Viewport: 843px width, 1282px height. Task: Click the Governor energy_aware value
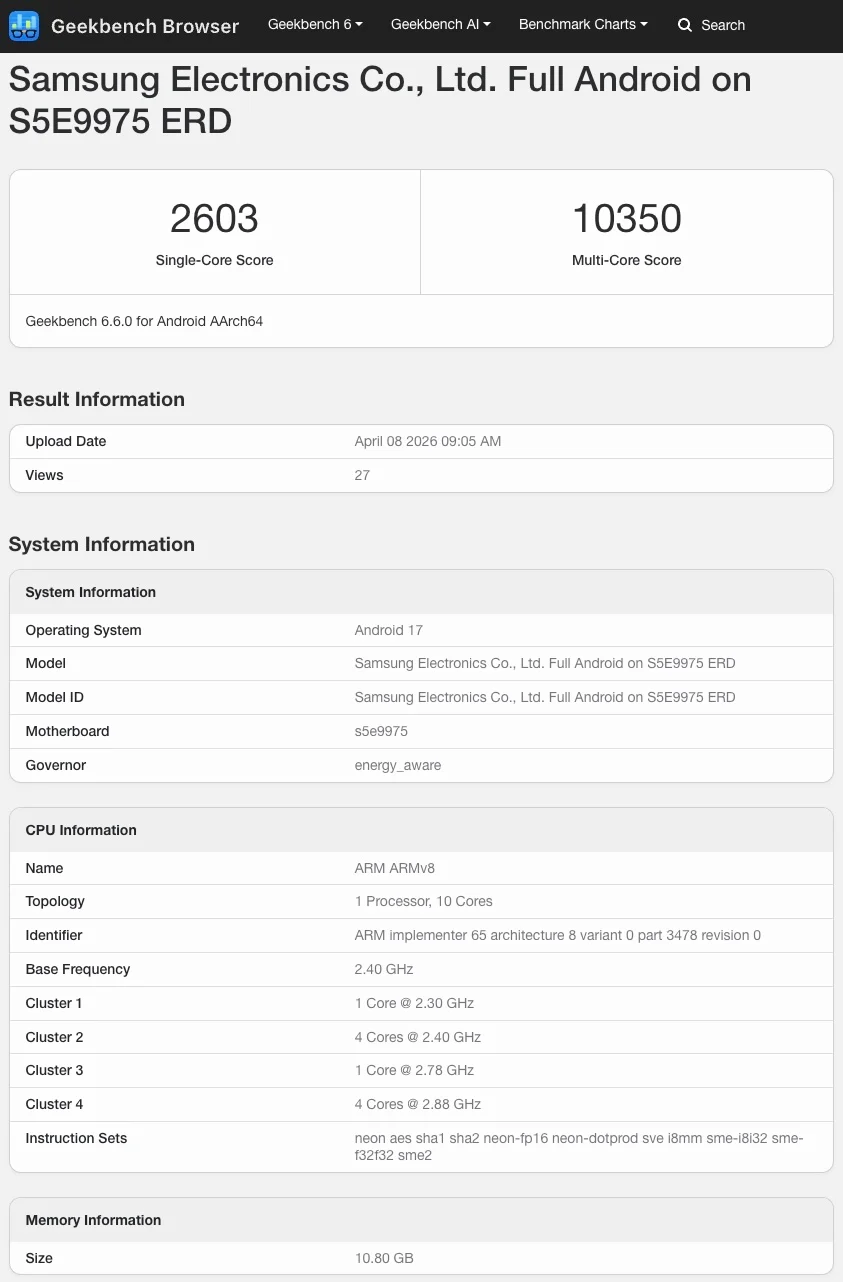click(398, 765)
